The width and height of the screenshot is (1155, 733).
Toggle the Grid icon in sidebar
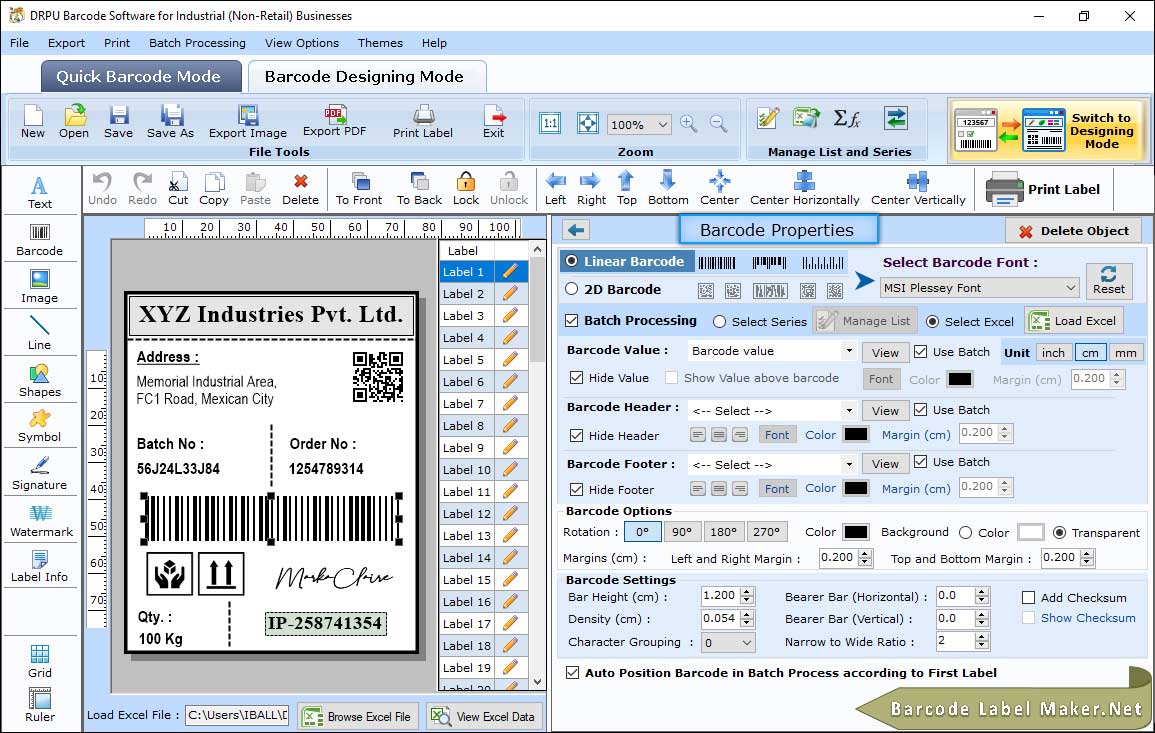tap(40, 662)
